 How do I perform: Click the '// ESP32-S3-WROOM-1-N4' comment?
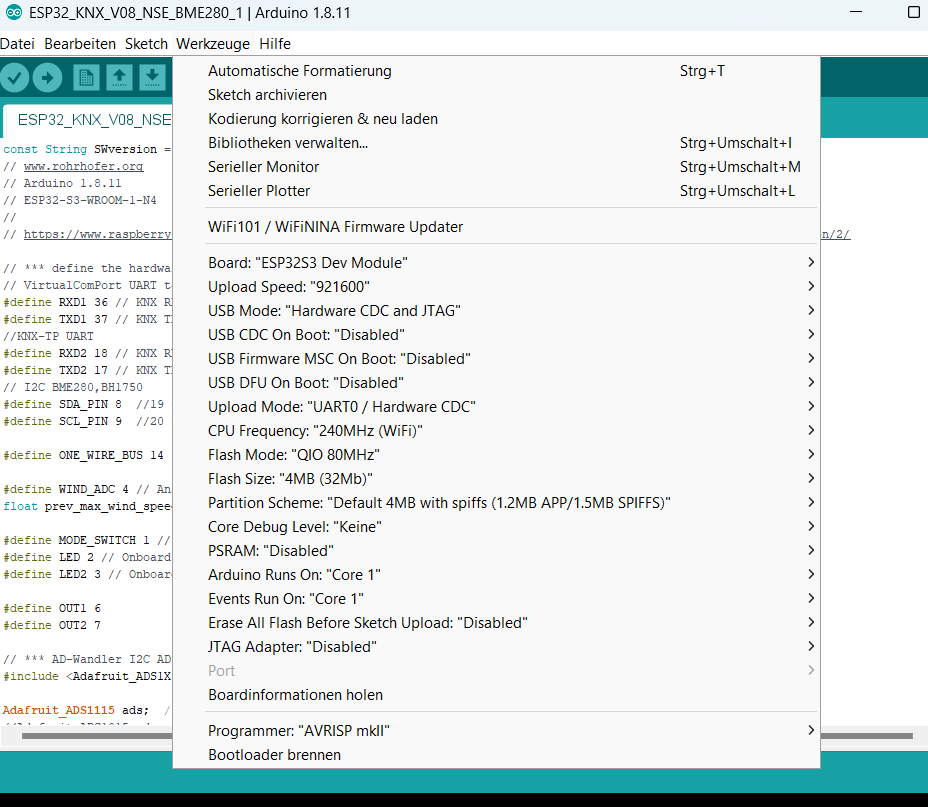80,200
